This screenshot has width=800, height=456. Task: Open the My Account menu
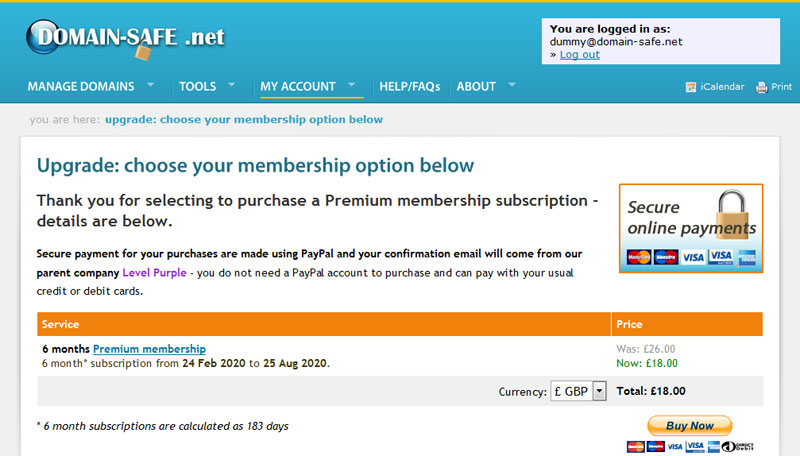[298, 87]
